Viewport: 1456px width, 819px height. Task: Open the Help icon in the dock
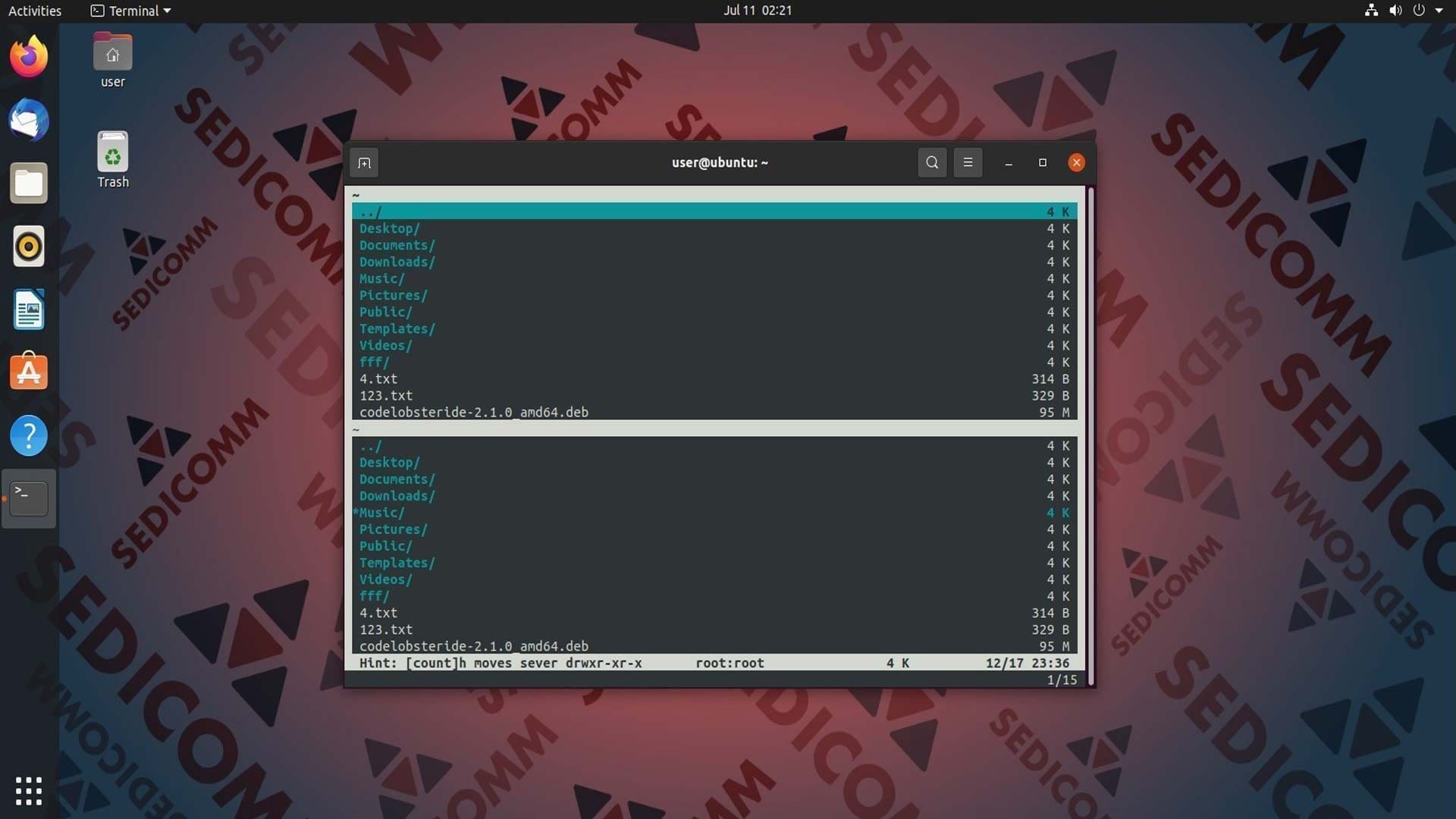pos(29,436)
